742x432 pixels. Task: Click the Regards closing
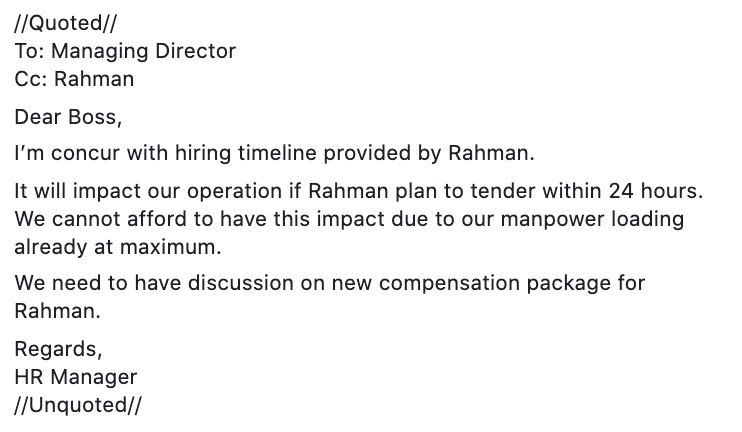(x=58, y=350)
